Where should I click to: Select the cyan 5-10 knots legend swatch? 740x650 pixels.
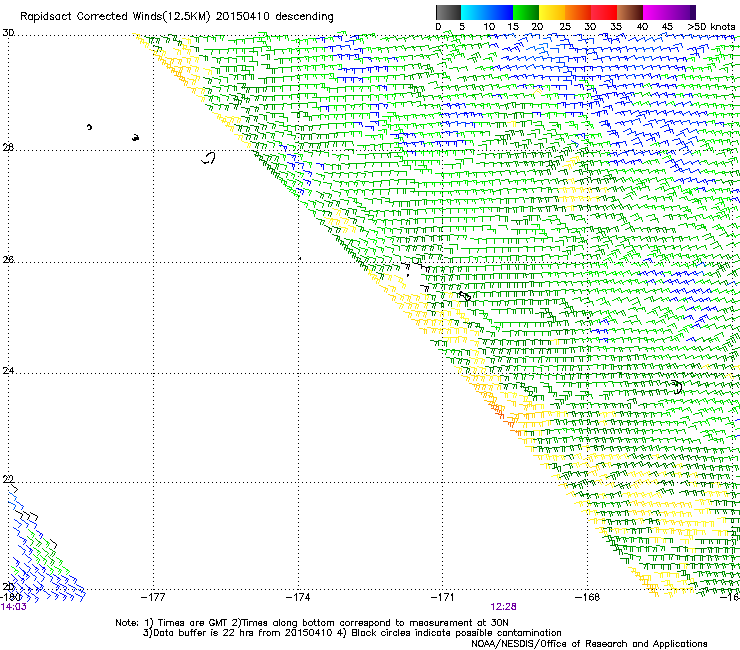pos(474,12)
